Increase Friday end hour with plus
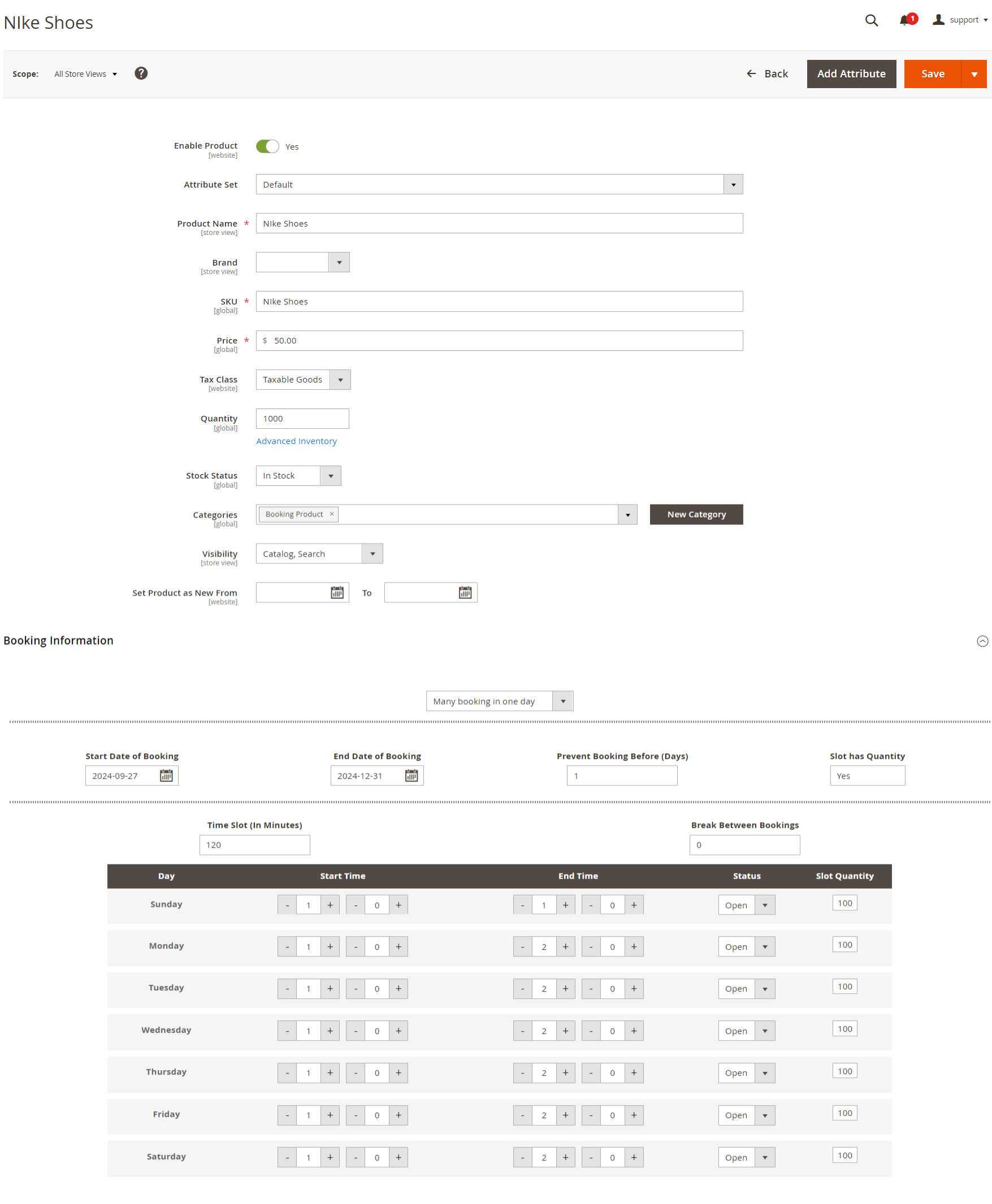This screenshot has width=992, height=1204. click(565, 1115)
